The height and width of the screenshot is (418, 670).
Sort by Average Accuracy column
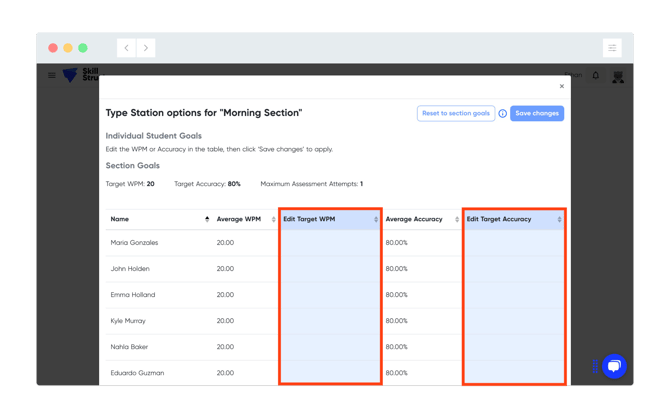[457, 219]
